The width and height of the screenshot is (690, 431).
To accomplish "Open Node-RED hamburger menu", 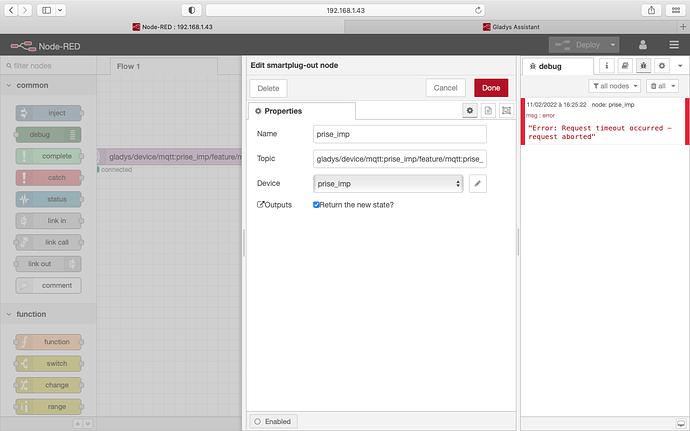I will 674,45.
